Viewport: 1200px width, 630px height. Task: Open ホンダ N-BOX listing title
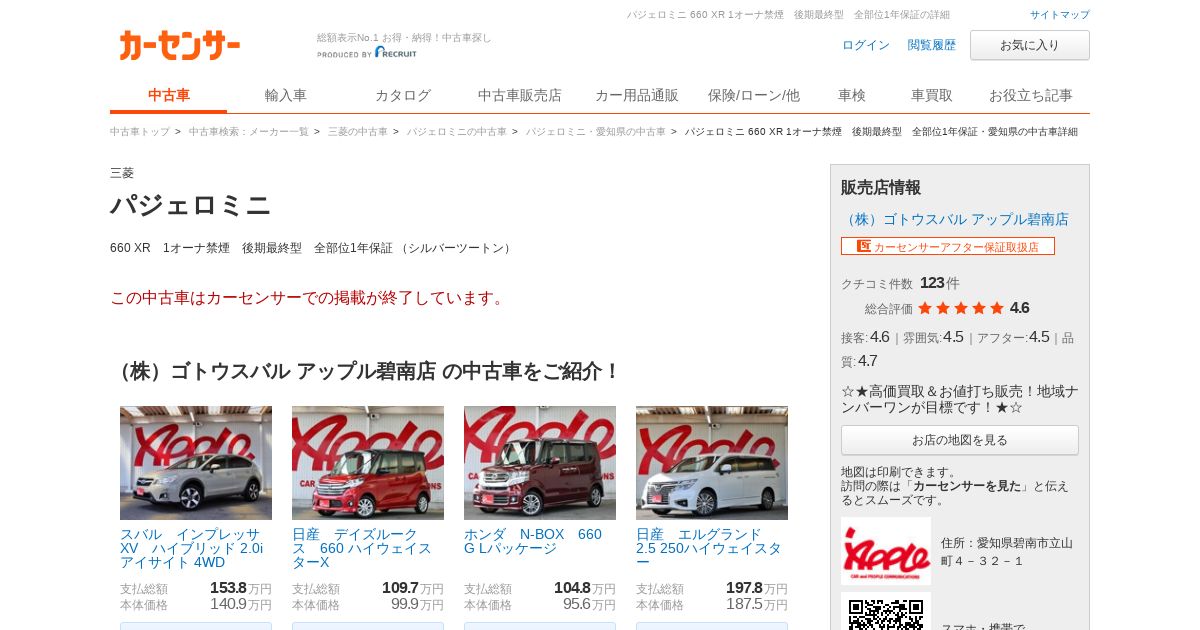(x=533, y=541)
